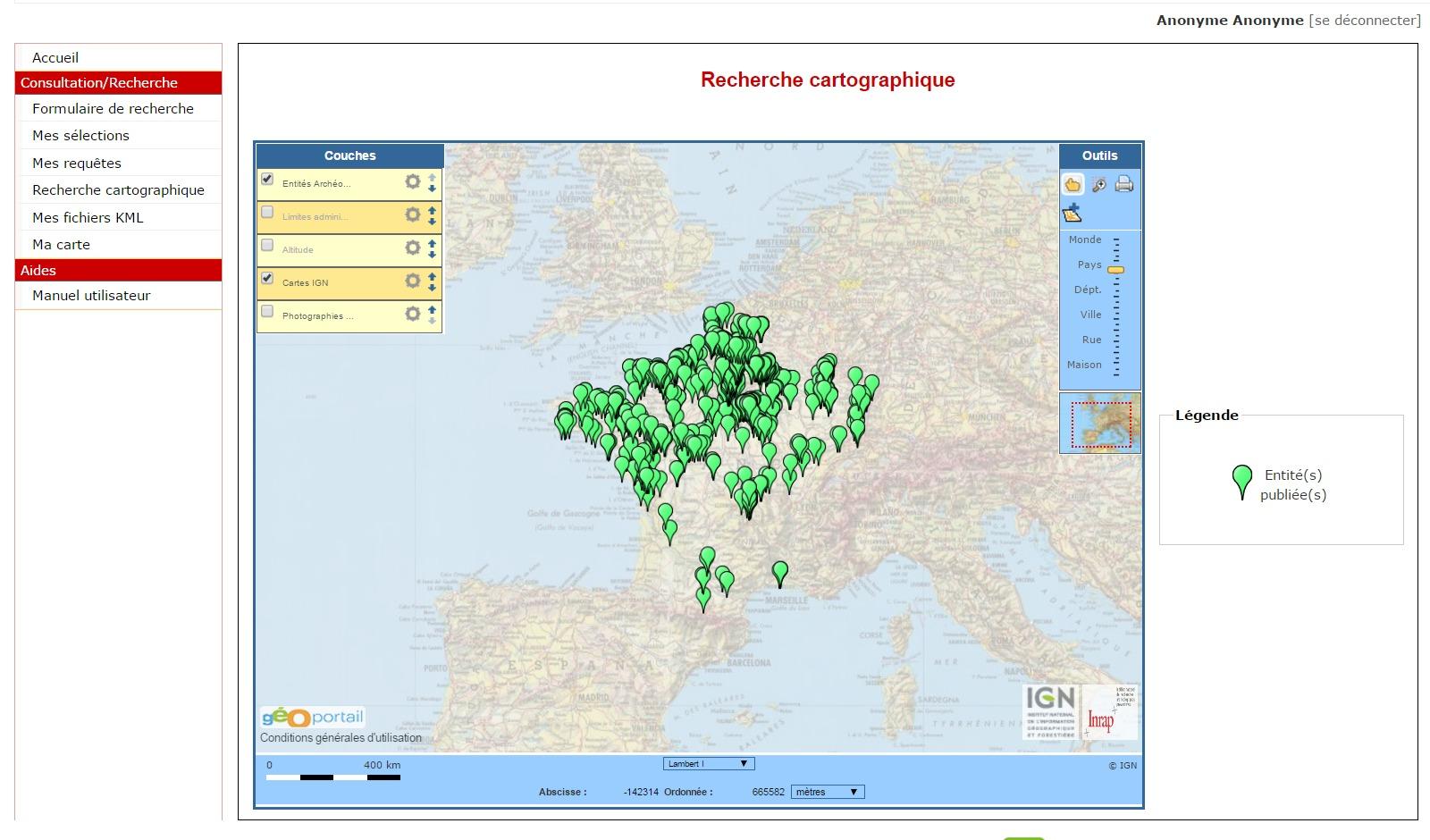The image size is (1430, 840).
Task: Click the add-to-map icon in Outils
Action: pos(1072,213)
